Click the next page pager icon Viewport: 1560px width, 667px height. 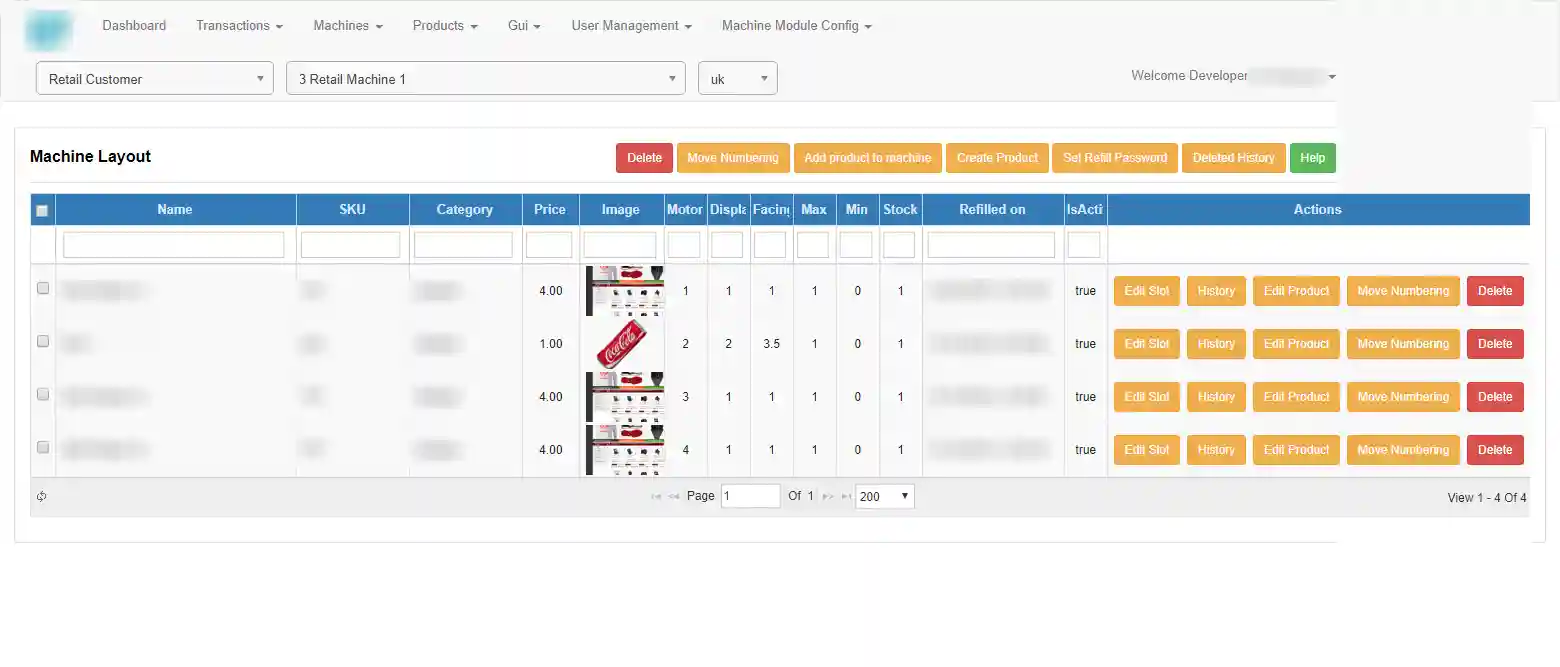827,496
